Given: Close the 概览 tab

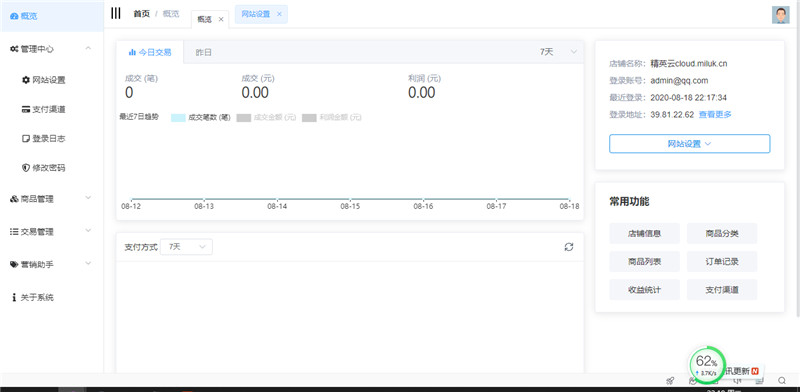Looking at the screenshot, I should [x=221, y=19].
